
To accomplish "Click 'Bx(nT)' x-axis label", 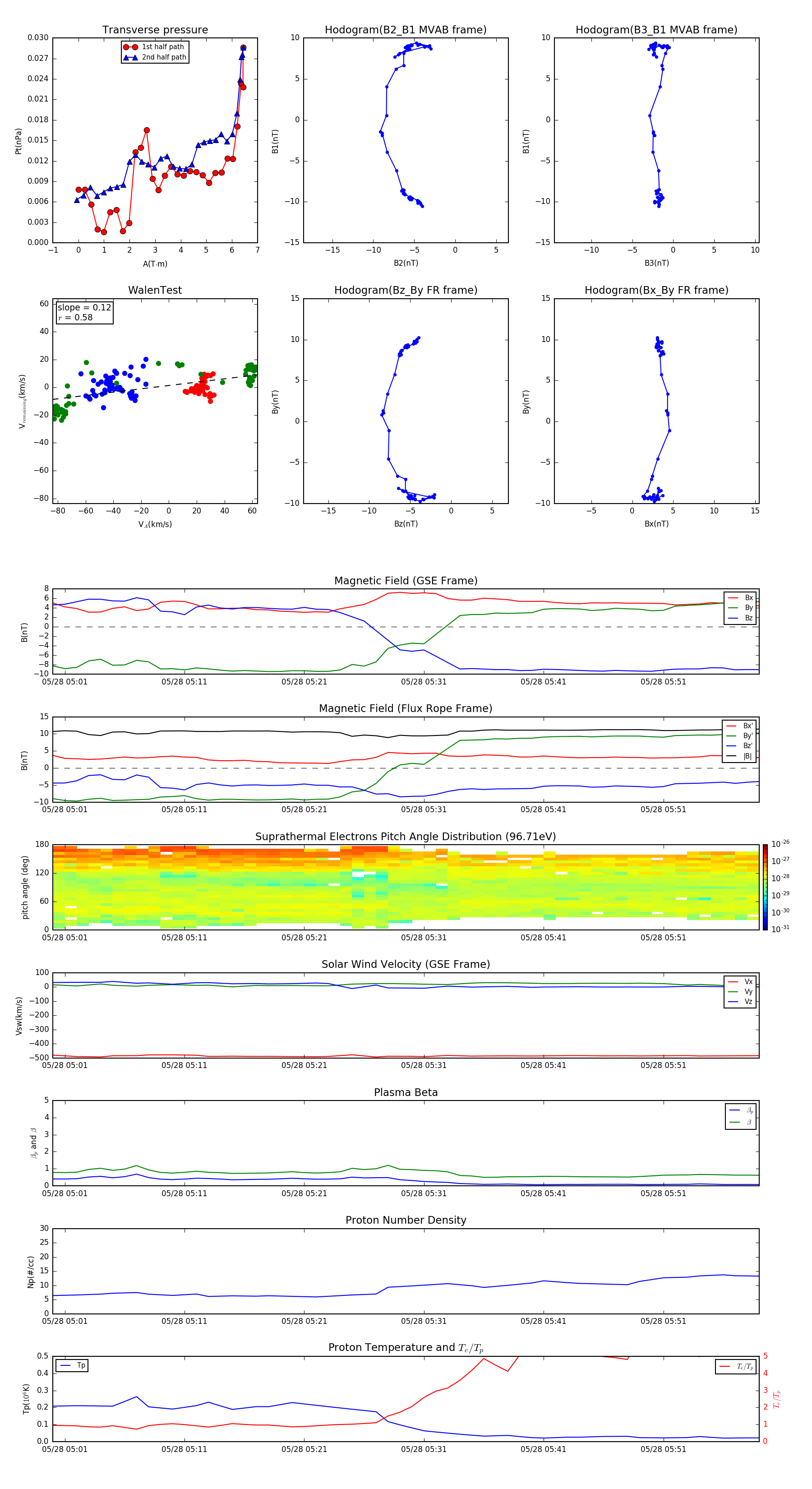I will point(656,524).
